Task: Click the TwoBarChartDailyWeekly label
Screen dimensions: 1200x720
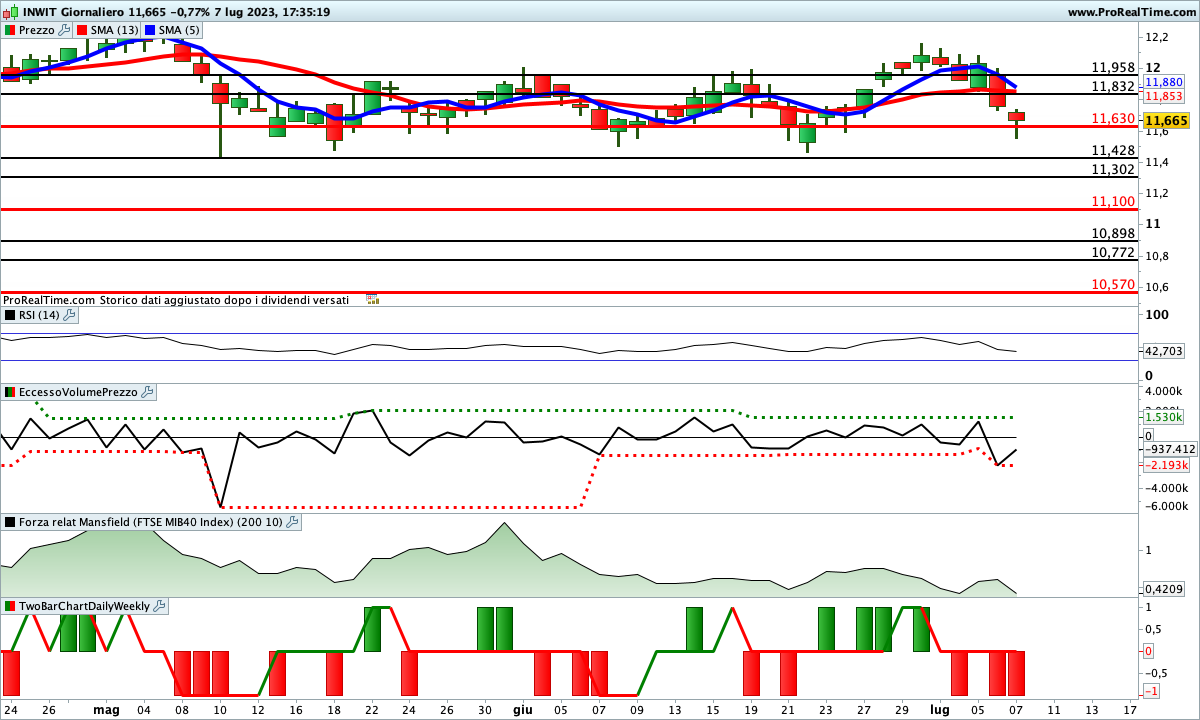Action: [84, 606]
